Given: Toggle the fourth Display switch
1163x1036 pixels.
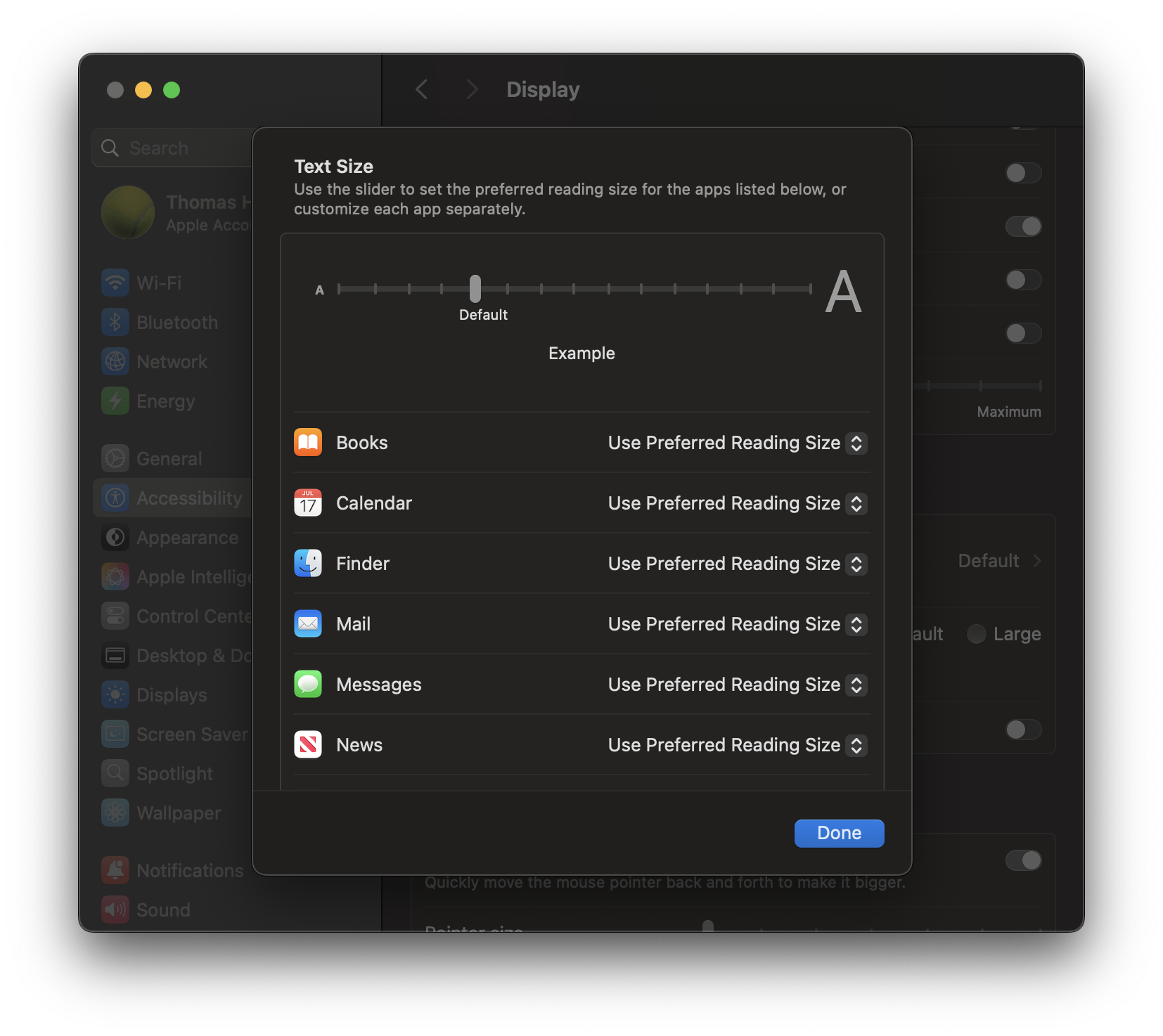Looking at the screenshot, I should [x=1023, y=333].
